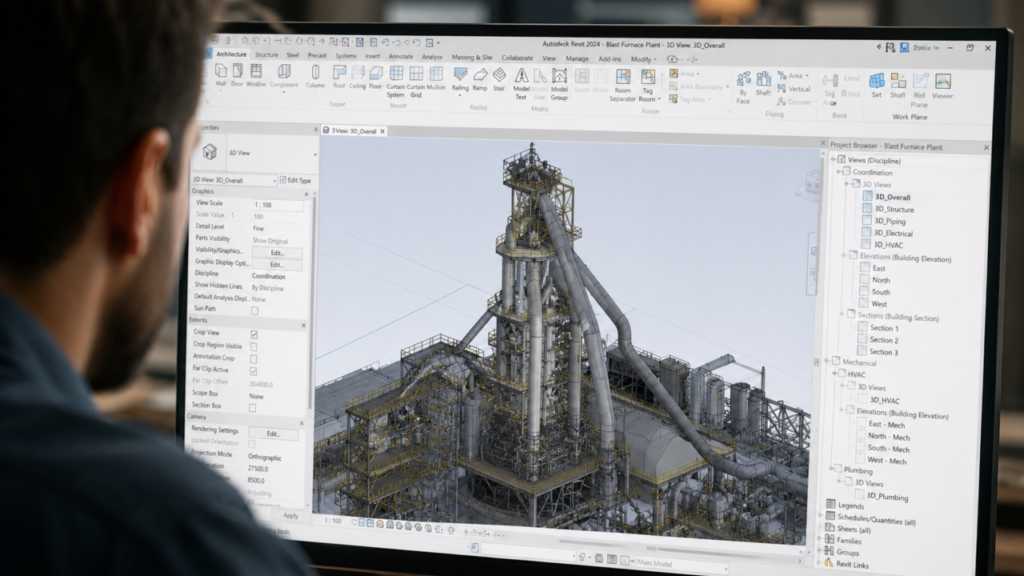Collapse the Views (Discipline) tree node
Image resolution: width=1024 pixels, height=576 pixels.
[833, 159]
